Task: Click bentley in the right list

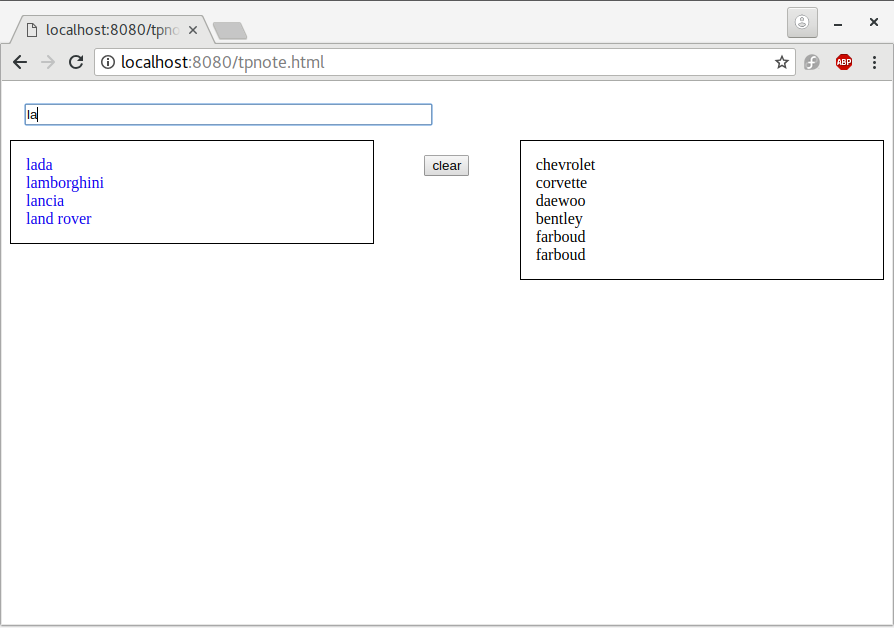Action: coord(559,219)
